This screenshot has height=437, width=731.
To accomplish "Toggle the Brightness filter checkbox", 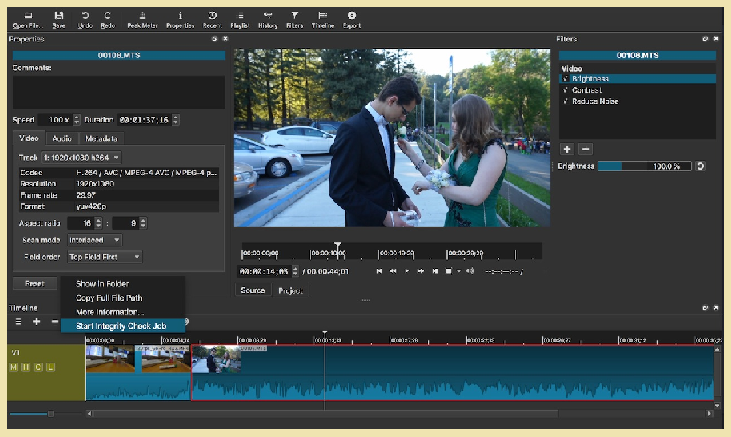I will [x=565, y=79].
